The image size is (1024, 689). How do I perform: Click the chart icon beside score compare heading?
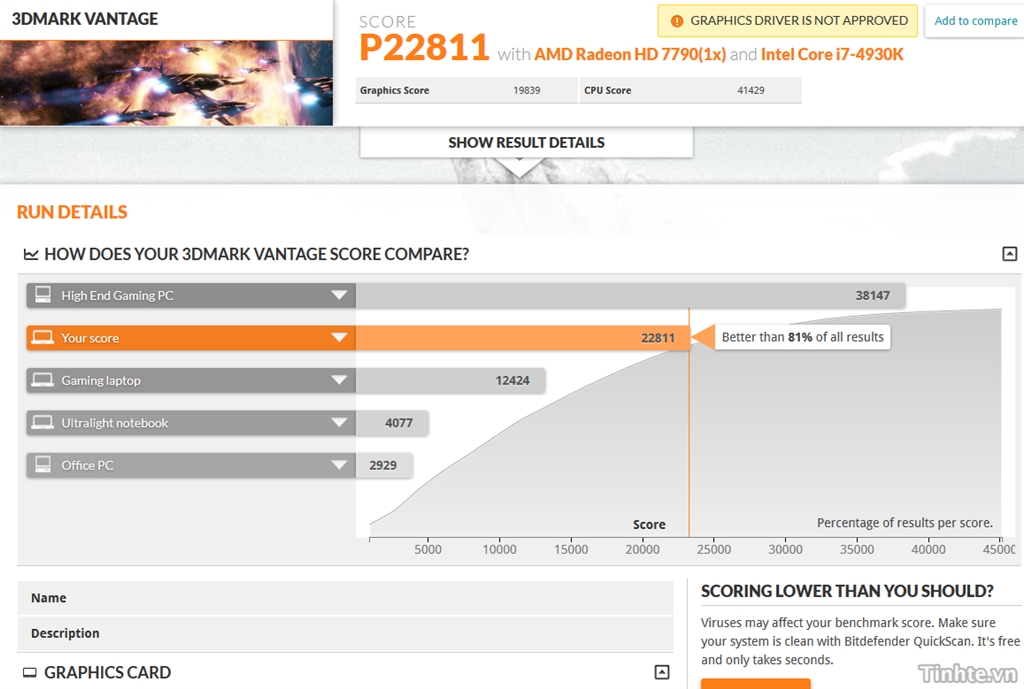31,254
